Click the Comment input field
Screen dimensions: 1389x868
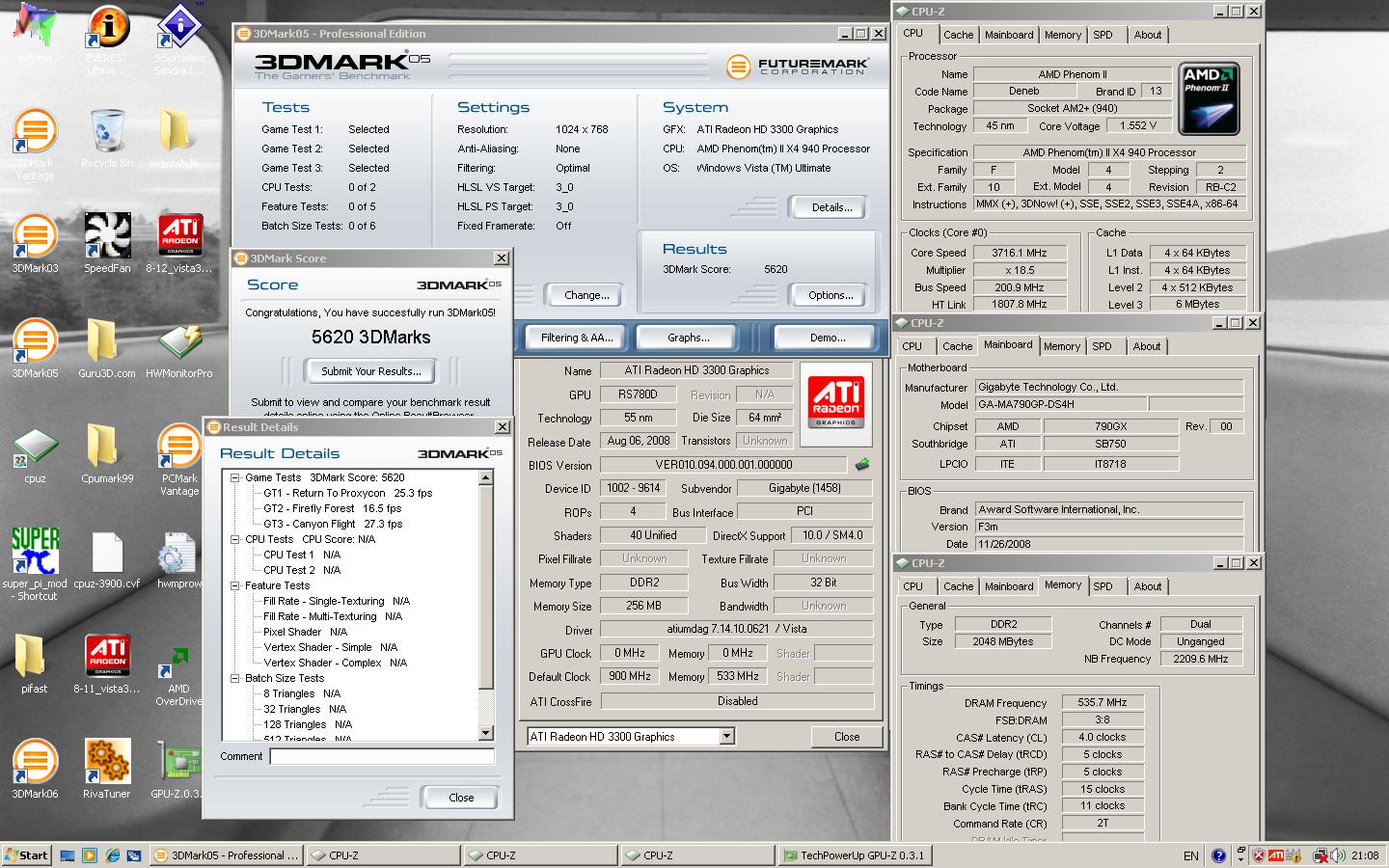tap(382, 757)
